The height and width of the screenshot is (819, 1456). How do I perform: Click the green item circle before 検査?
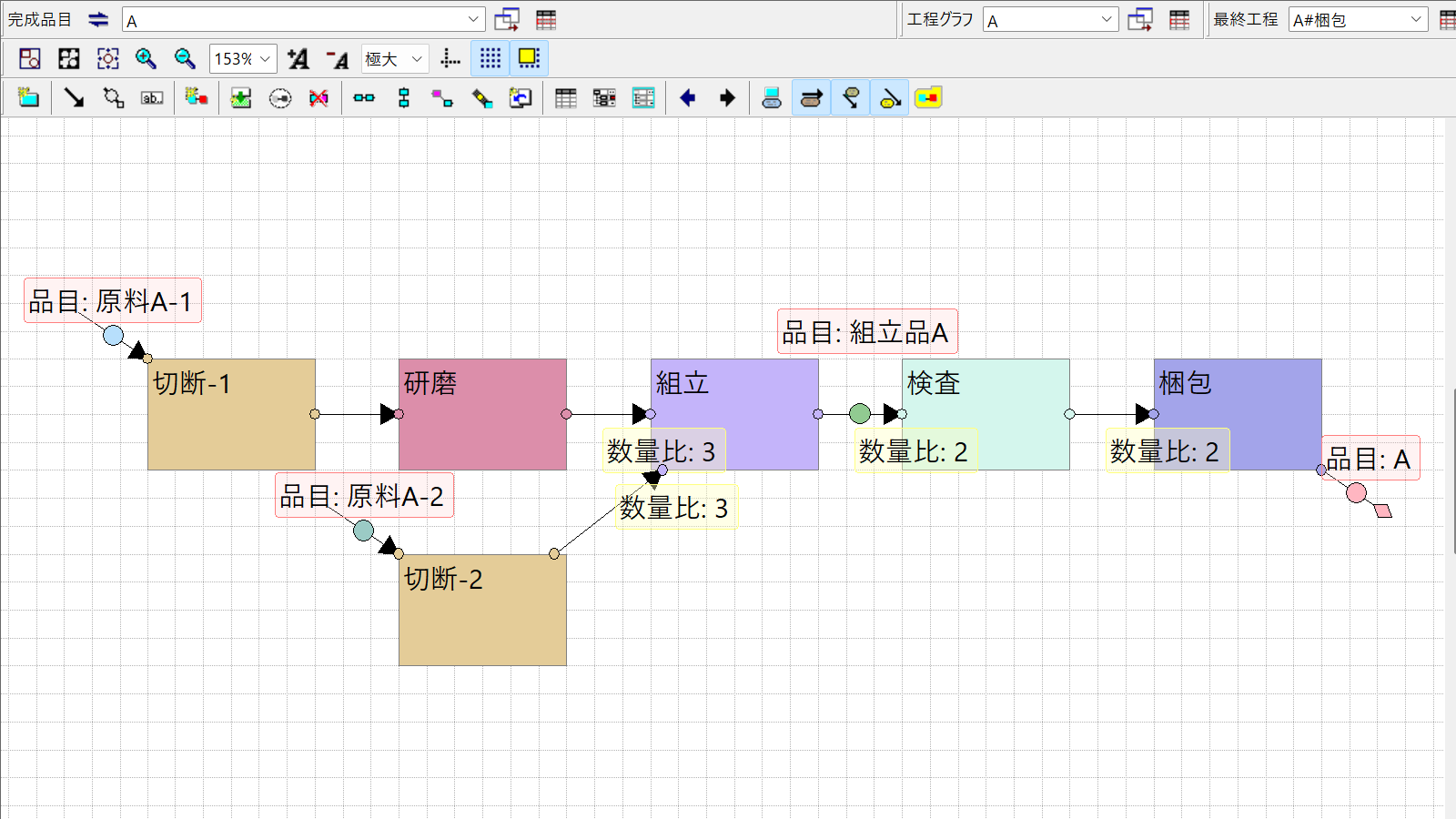[x=860, y=414]
